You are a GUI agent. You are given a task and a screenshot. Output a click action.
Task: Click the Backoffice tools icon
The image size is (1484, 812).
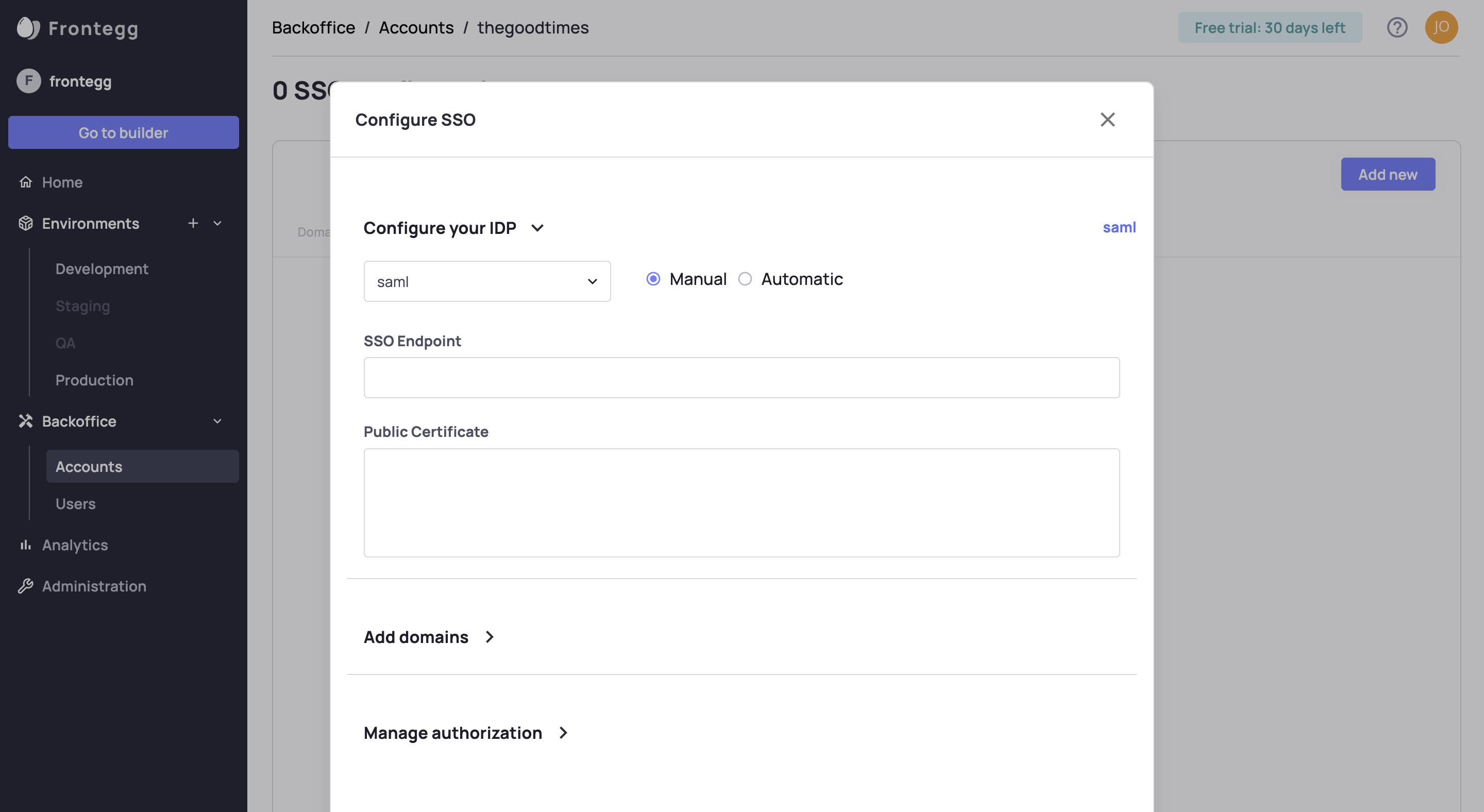point(25,421)
